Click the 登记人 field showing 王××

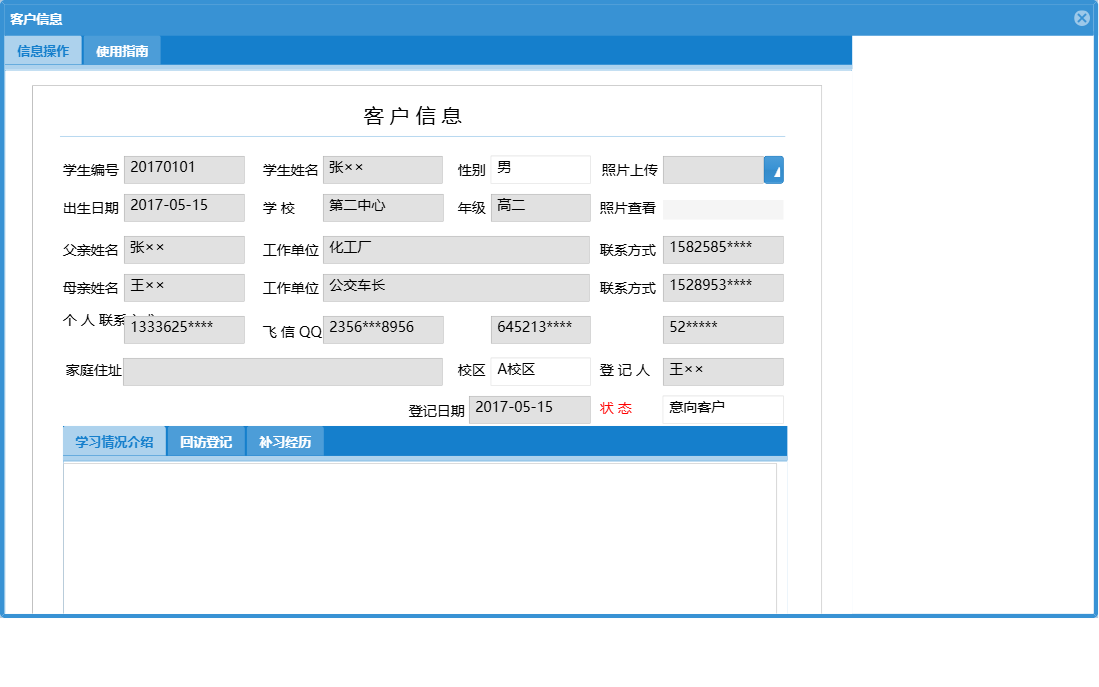(722, 371)
